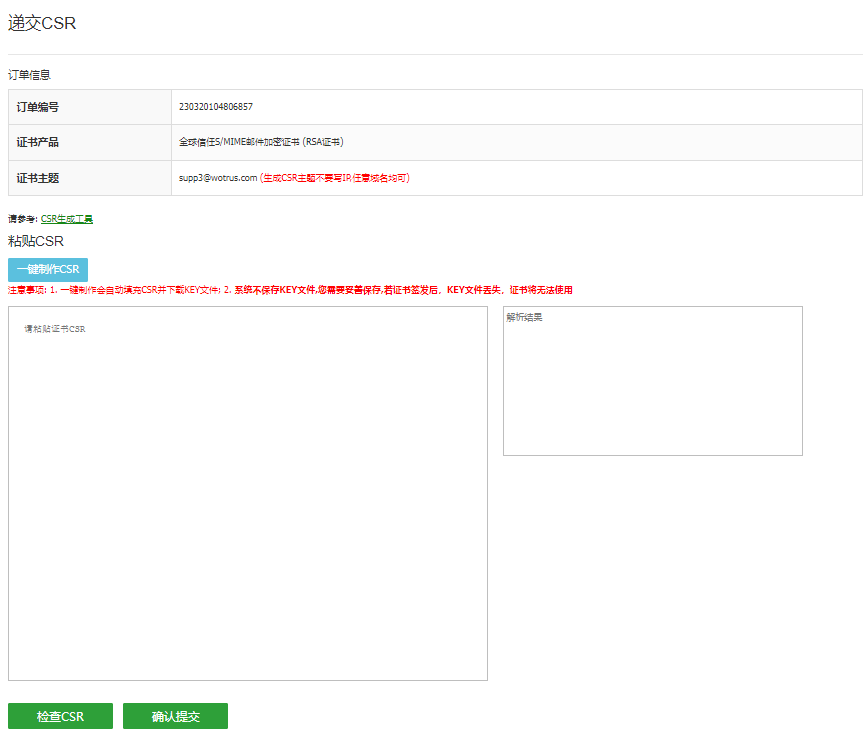
Task: Click the 订单编号 label cell
Action: [x=38, y=107]
